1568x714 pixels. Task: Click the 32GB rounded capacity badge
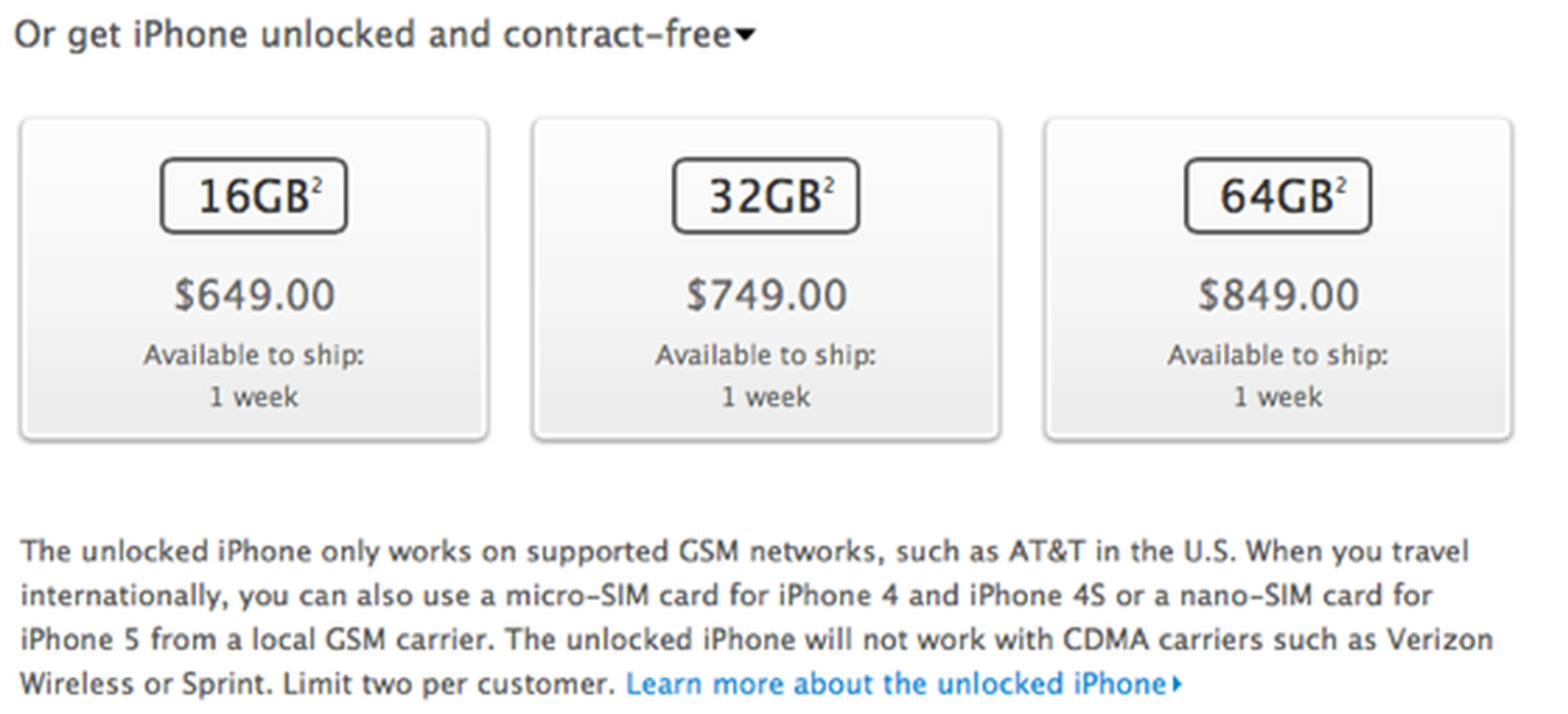(764, 193)
